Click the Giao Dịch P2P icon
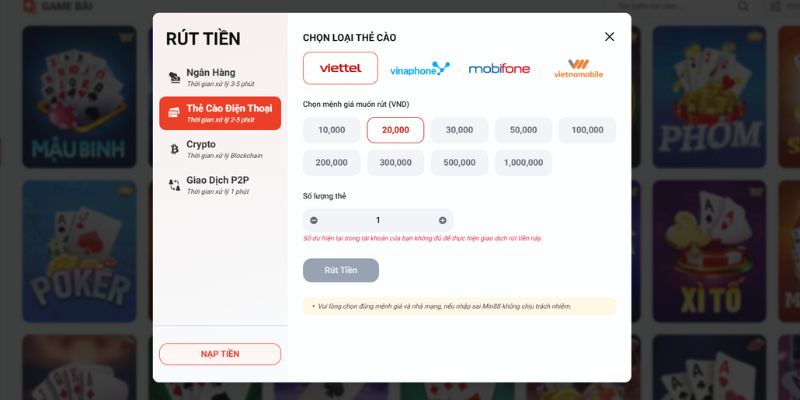This screenshot has height=400, width=800. (175, 184)
